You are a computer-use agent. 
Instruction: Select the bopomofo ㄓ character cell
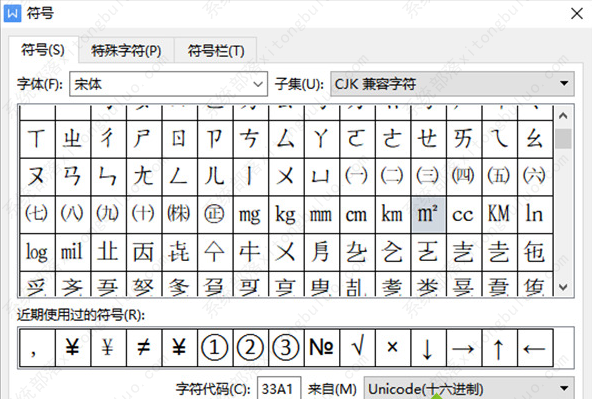tap(73, 139)
